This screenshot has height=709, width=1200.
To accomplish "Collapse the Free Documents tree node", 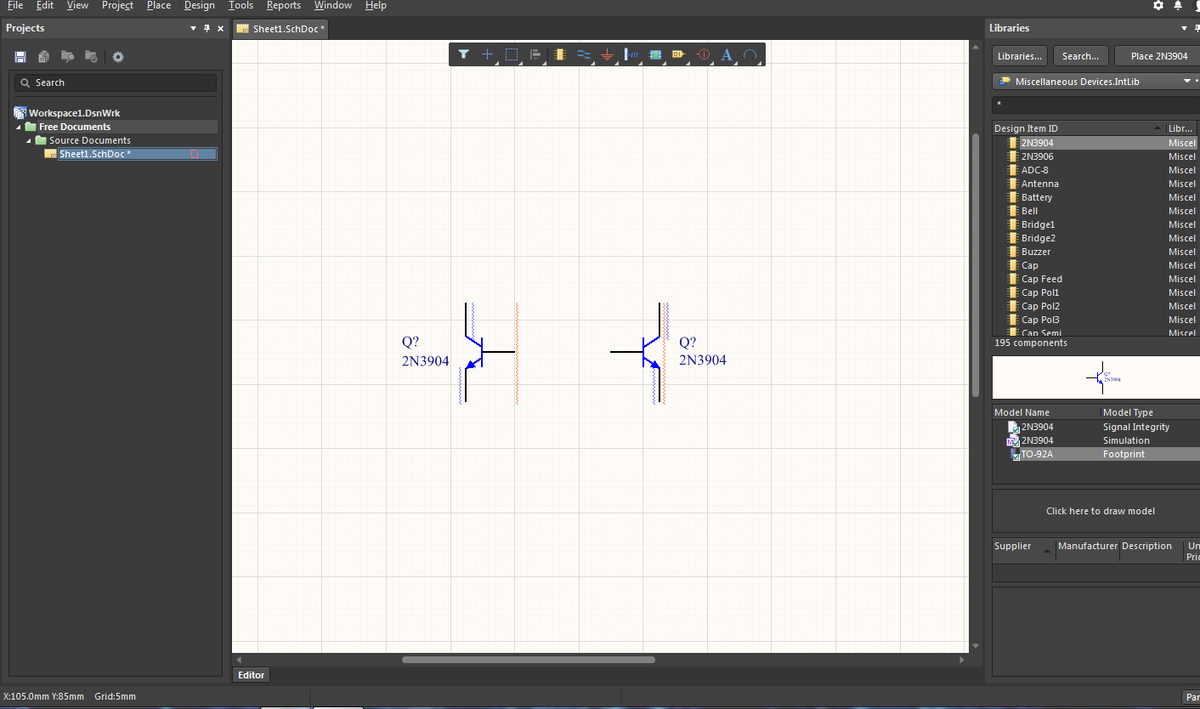I will [x=18, y=127].
